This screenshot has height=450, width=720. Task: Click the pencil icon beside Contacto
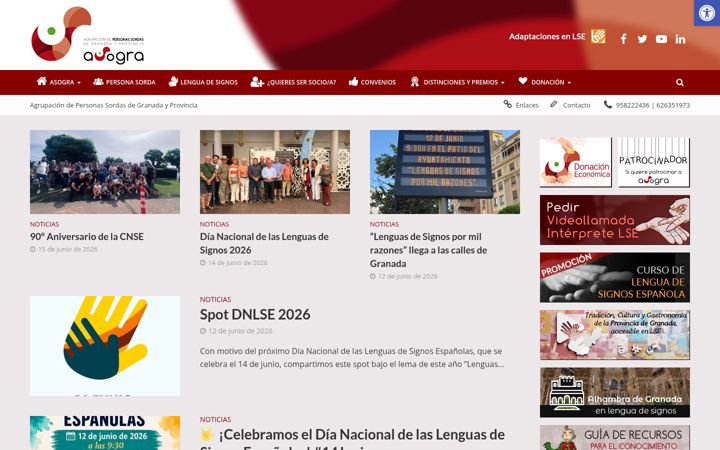point(554,104)
